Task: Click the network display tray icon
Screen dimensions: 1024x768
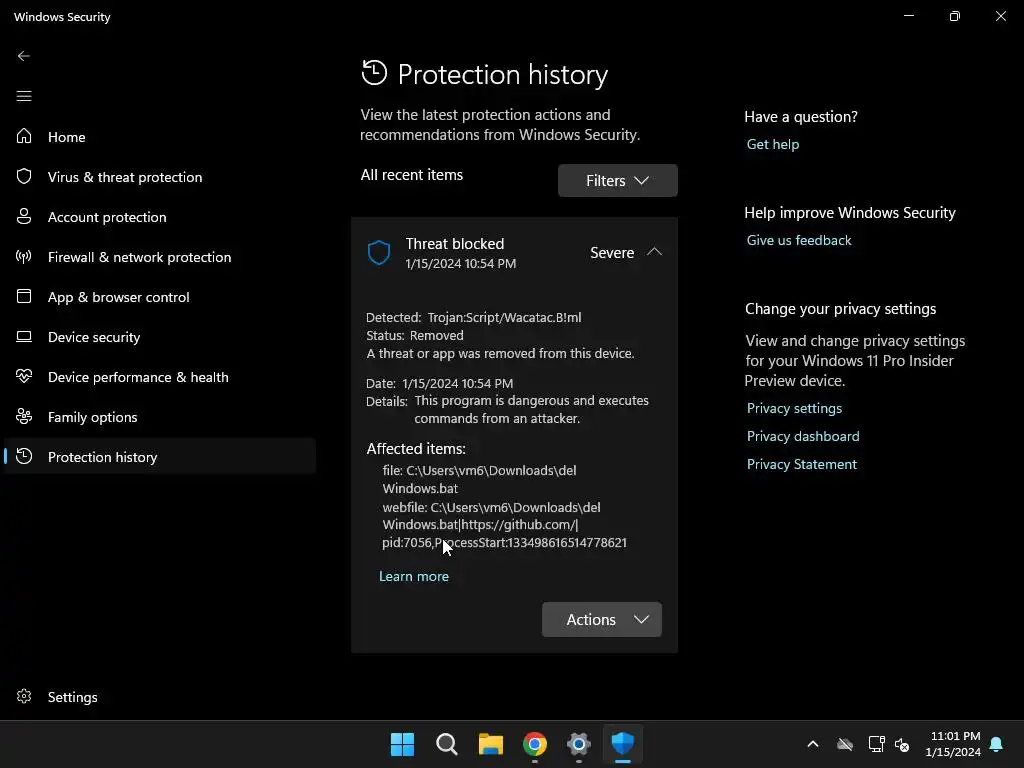Action: tap(876, 744)
